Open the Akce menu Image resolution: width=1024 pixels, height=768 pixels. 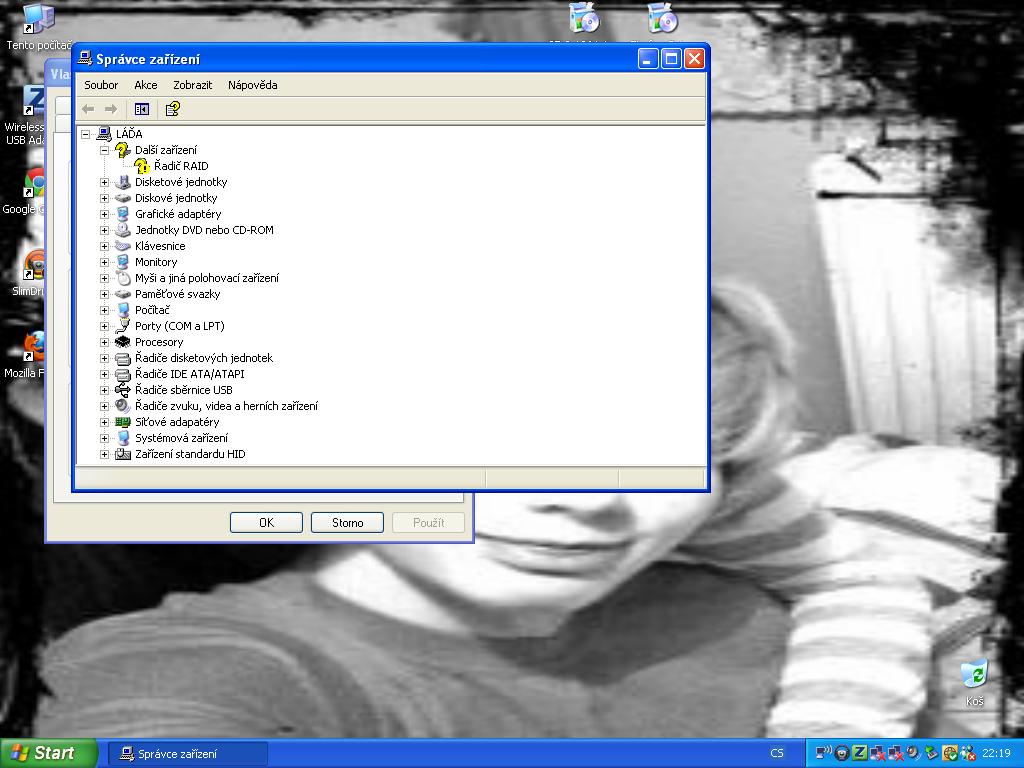click(x=146, y=85)
